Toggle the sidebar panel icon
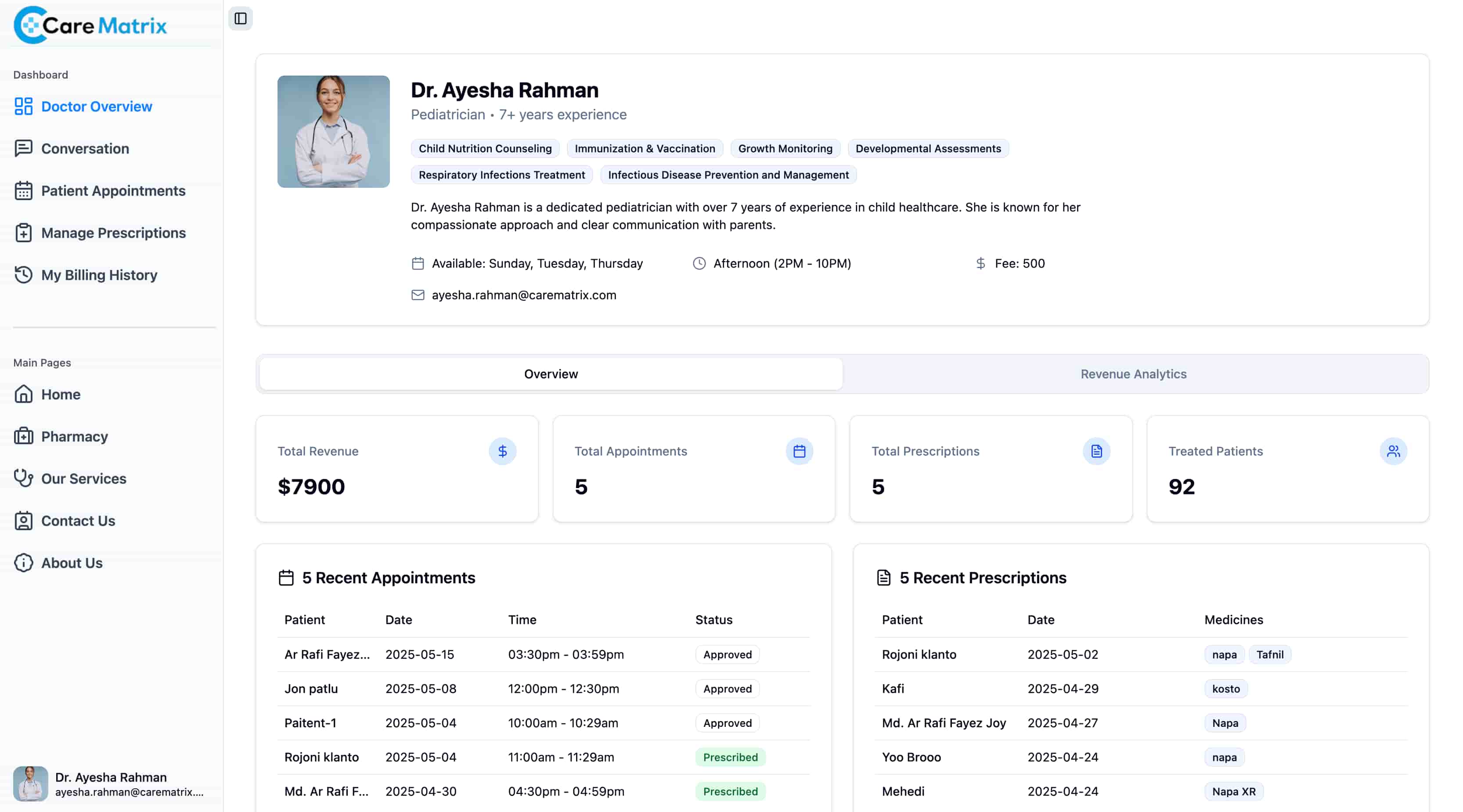Screen dimensions: 1463x812 pyautogui.click(x=240, y=19)
